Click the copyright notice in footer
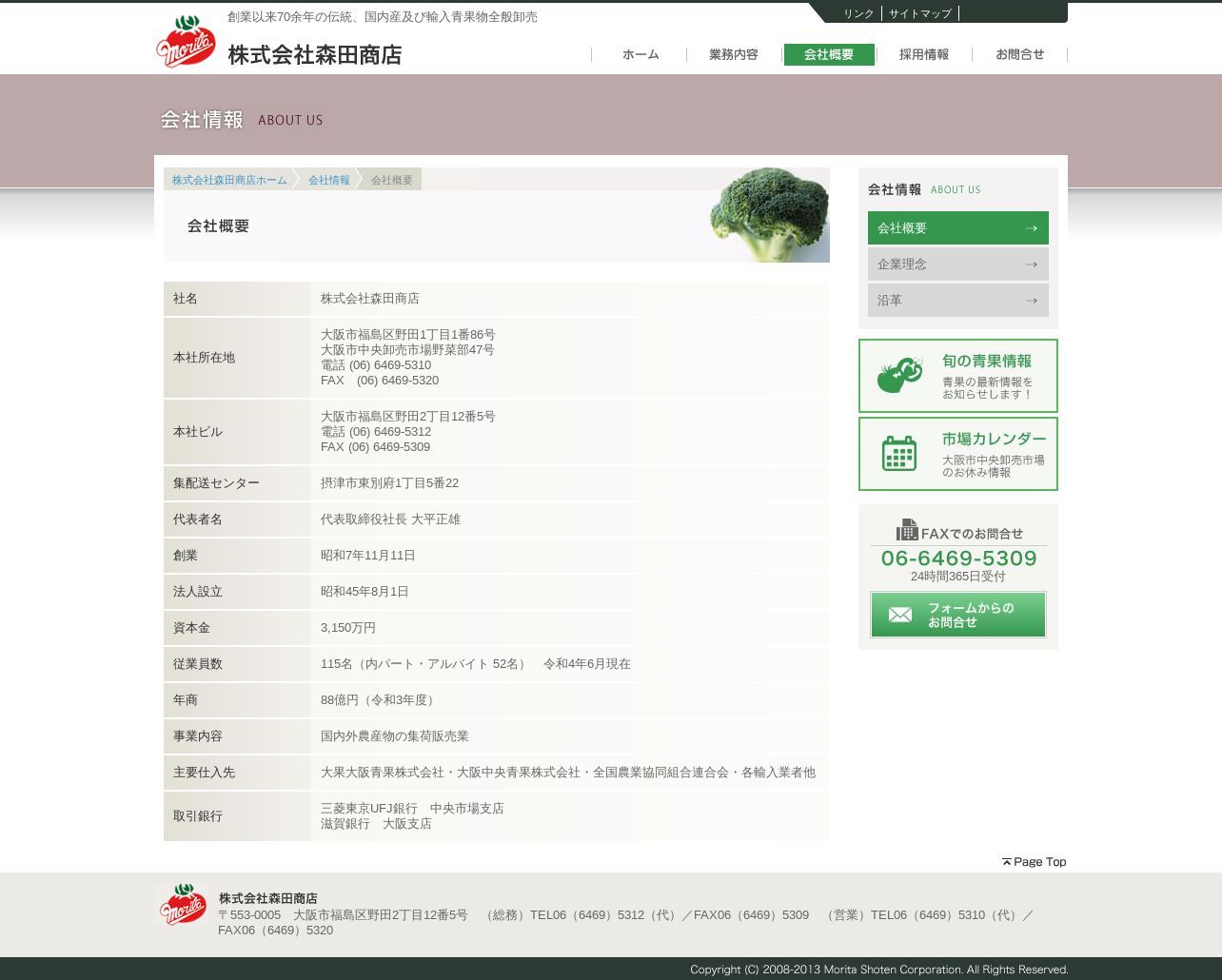 pyautogui.click(x=879, y=970)
